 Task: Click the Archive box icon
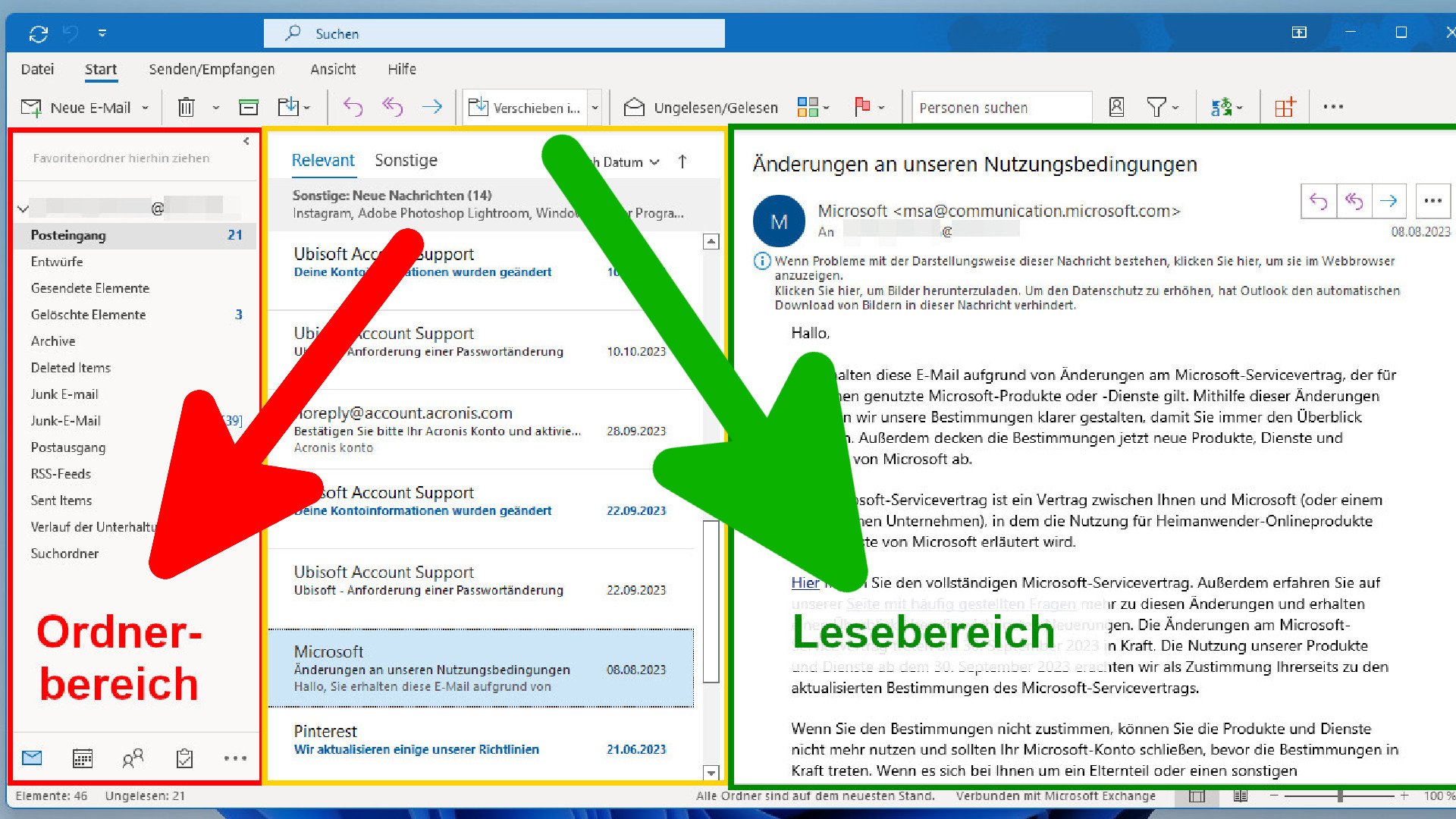tap(248, 108)
